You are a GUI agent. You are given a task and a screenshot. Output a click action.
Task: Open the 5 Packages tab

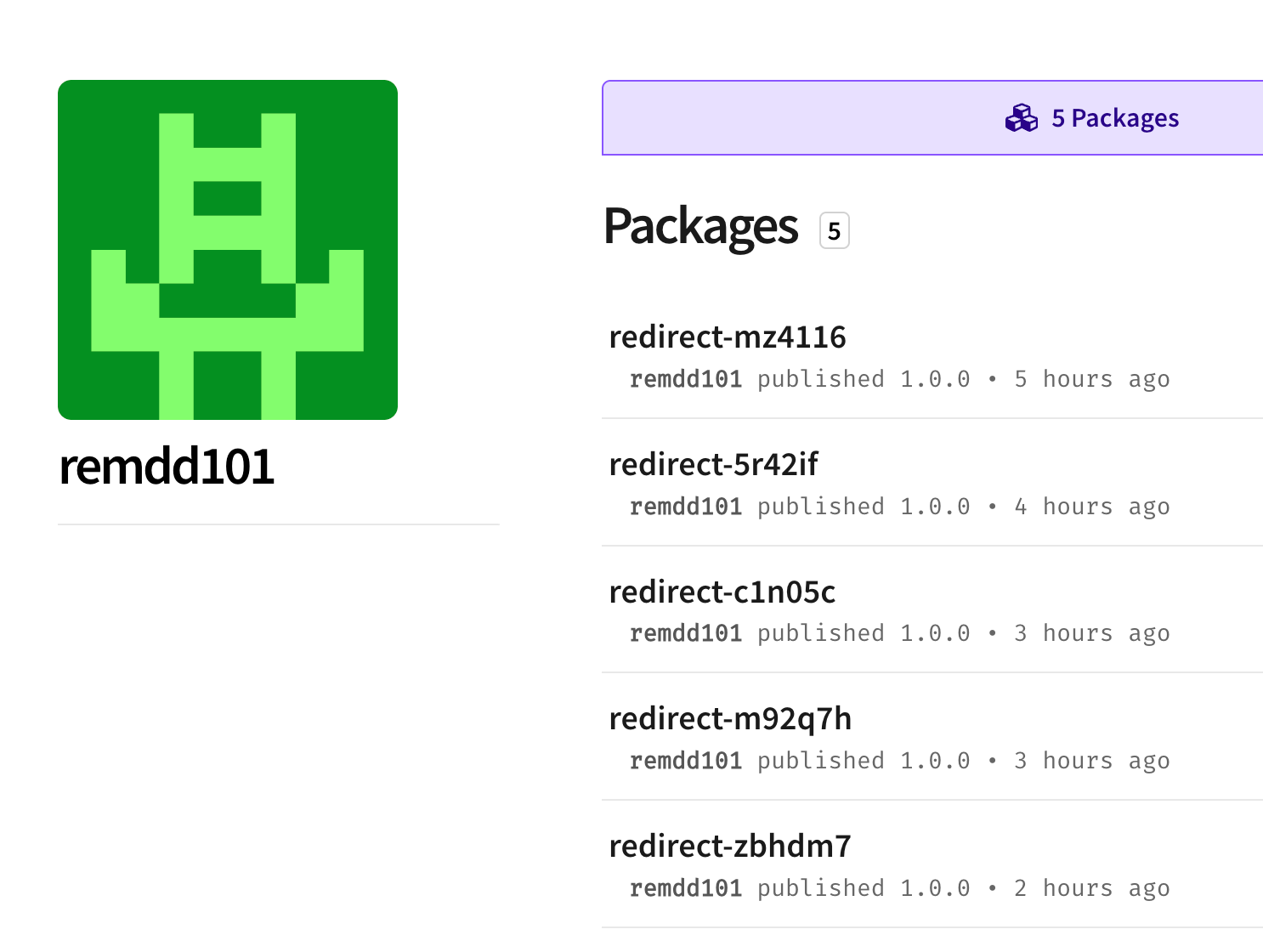[x=932, y=118]
